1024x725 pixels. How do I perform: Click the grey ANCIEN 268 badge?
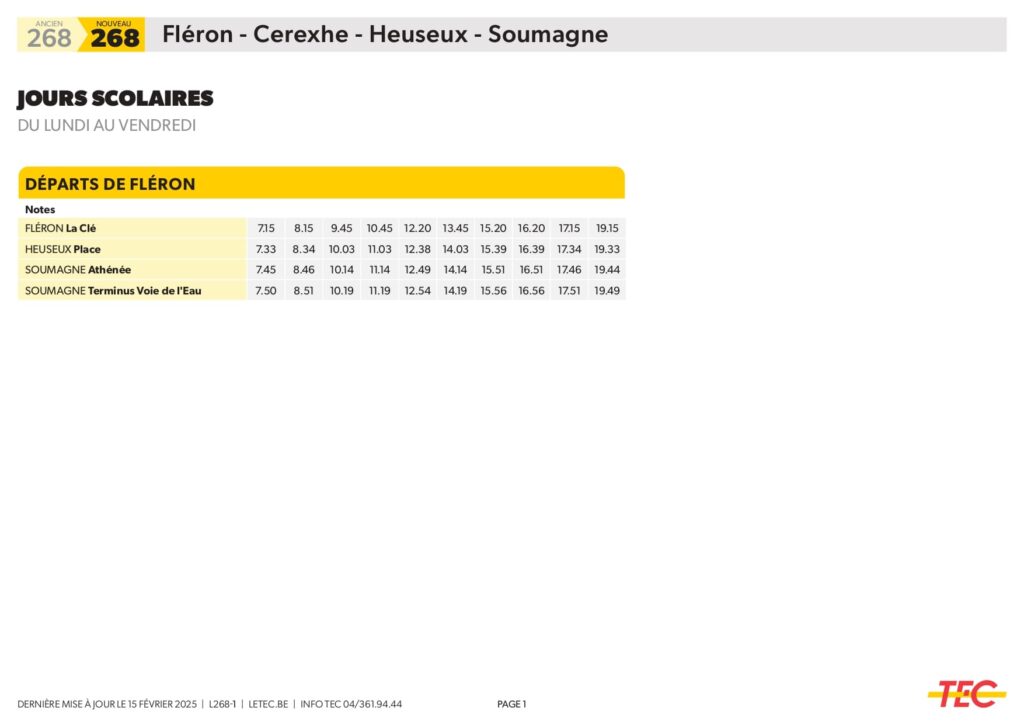[48, 35]
